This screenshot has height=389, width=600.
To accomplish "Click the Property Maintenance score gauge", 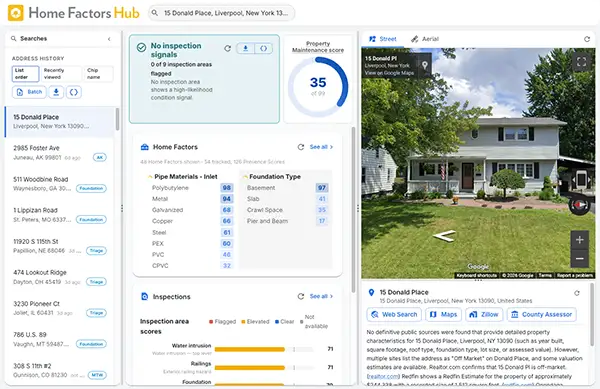I will pyautogui.click(x=318, y=87).
